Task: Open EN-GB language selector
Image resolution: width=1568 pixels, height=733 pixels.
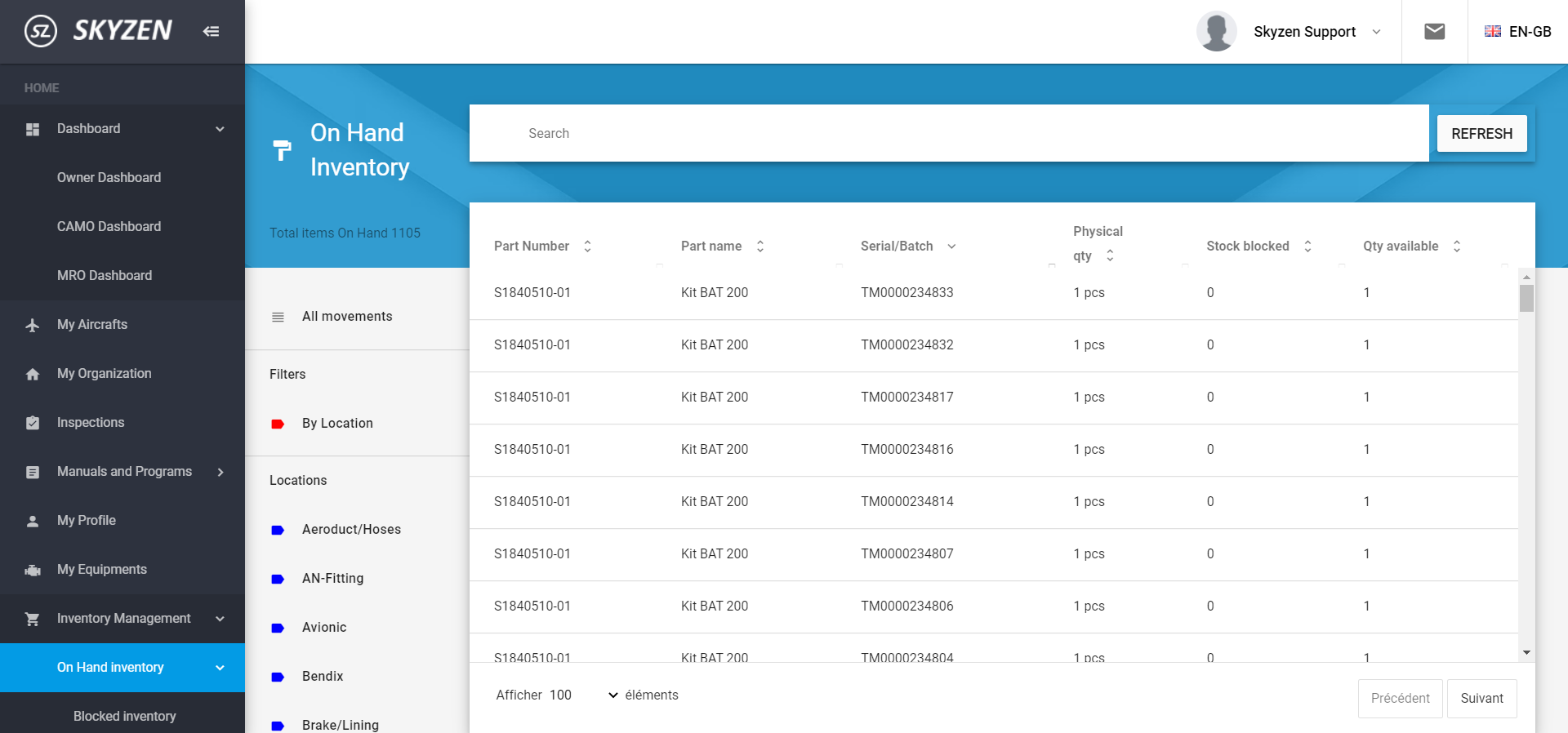Action: 1518,32
